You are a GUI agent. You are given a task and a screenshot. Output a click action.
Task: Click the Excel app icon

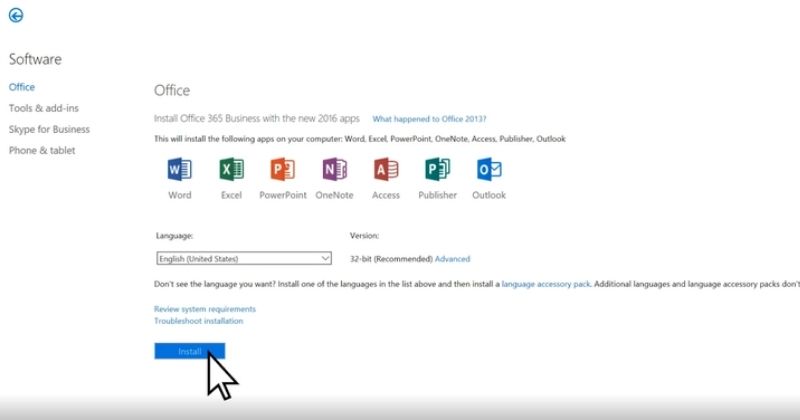tap(231, 169)
